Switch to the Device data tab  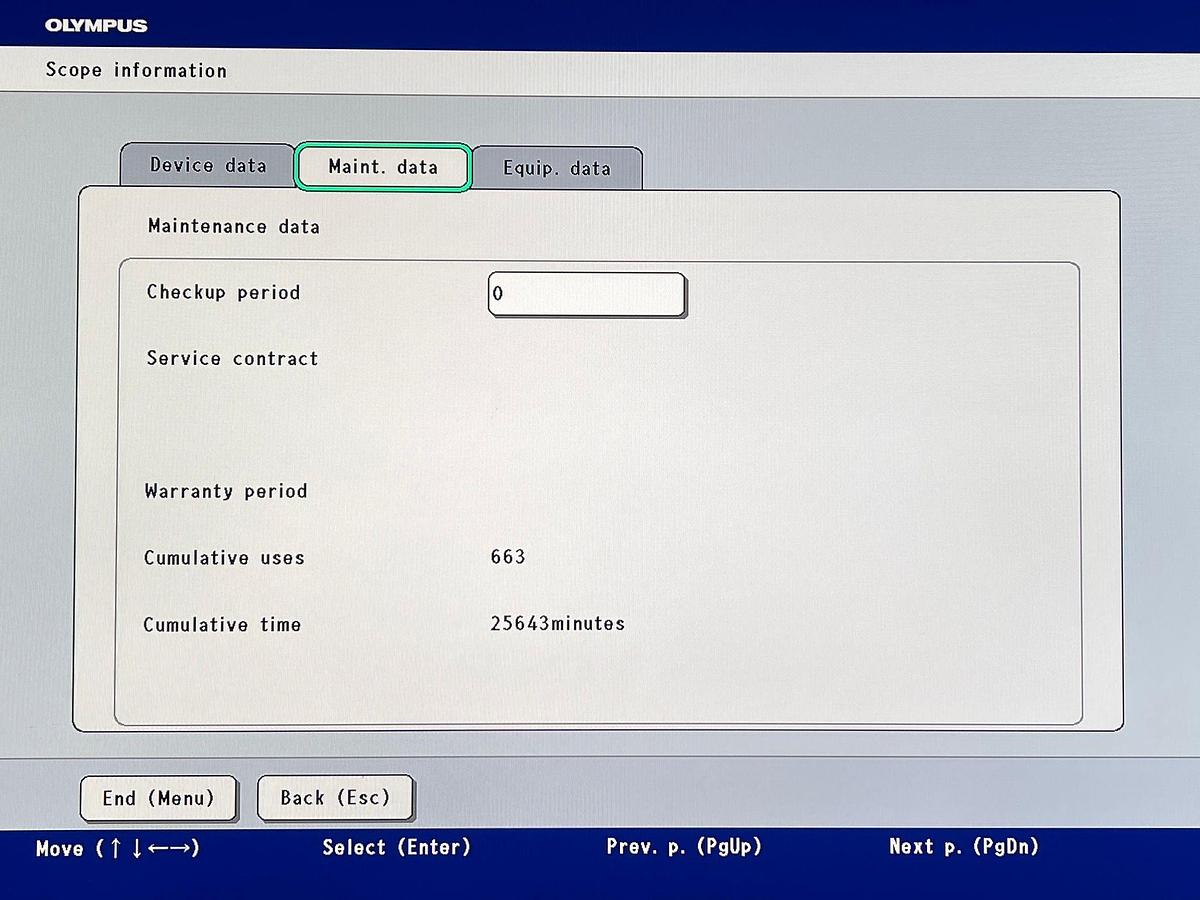click(x=208, y=165)
